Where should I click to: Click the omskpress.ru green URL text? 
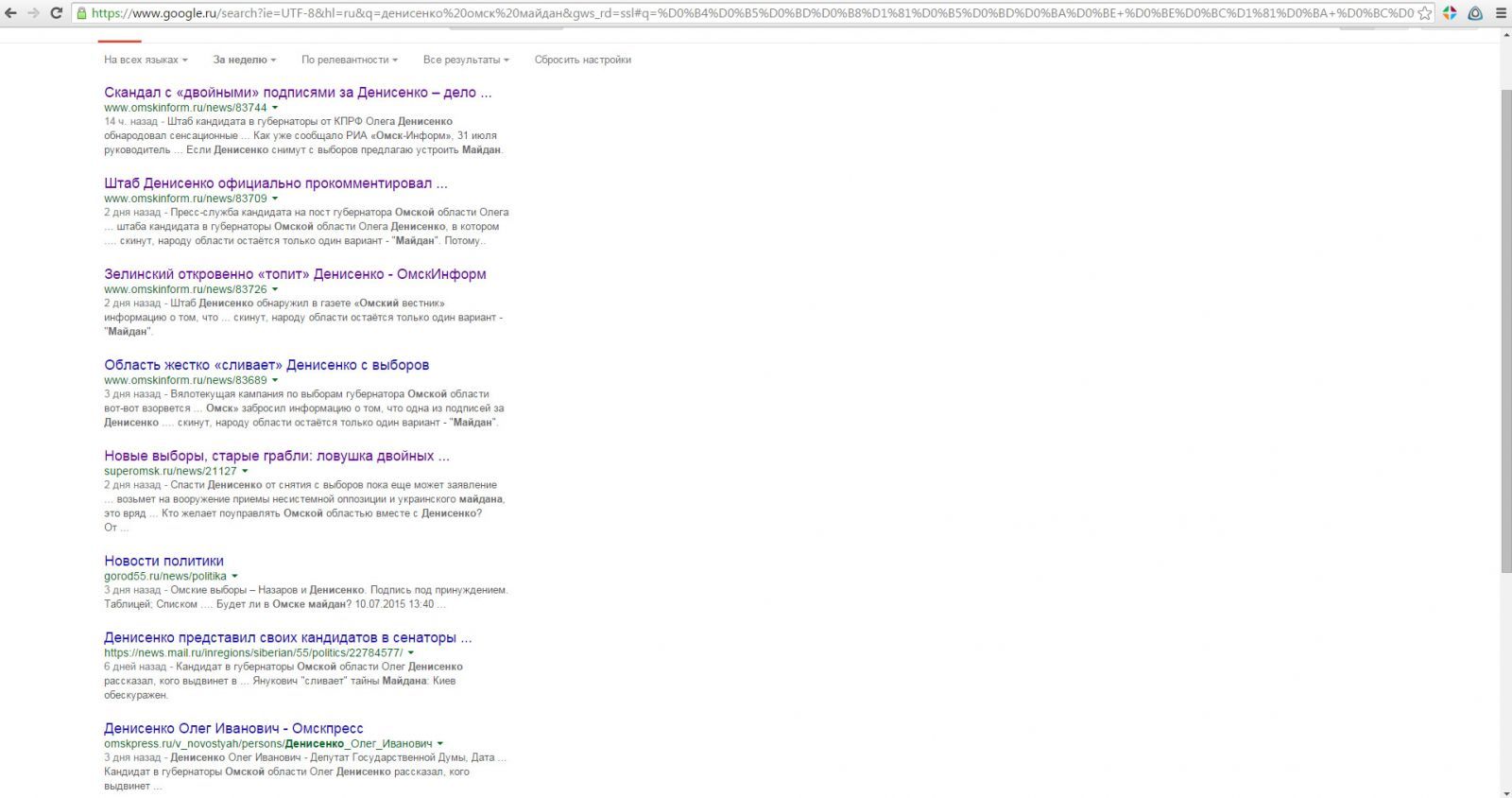click(268, 743)
